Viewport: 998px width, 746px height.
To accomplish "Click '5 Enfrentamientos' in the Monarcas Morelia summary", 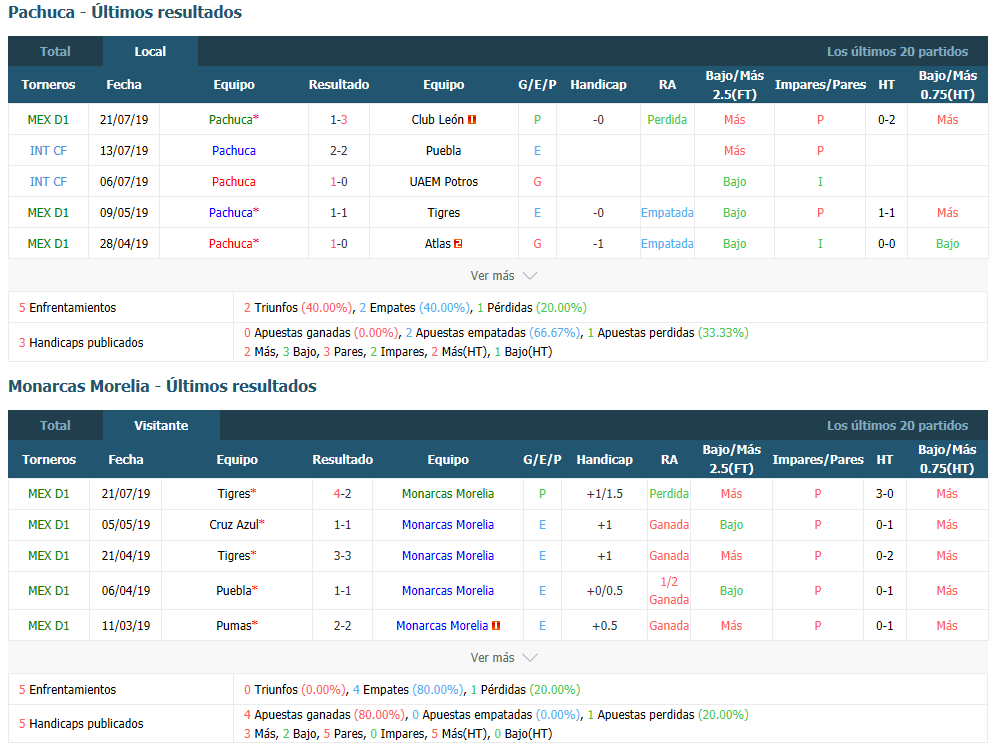I will coord(67,689).
